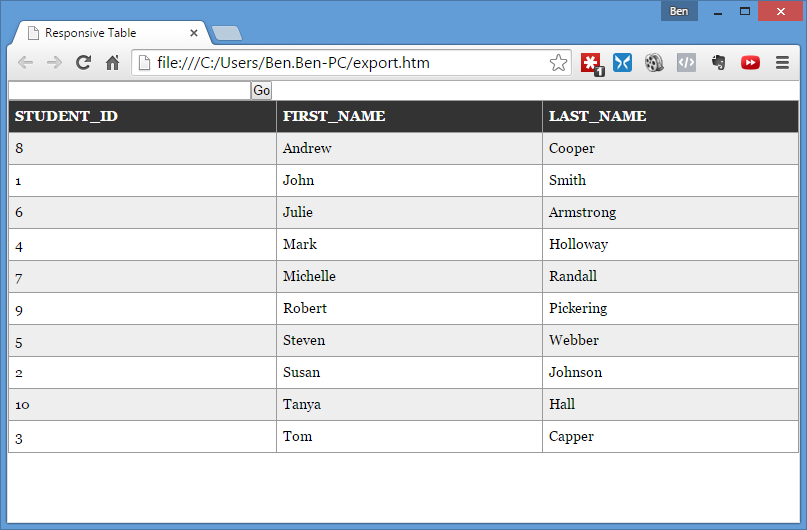Open the LastPass extension icon
This screenshot has width=807, height=530.
coord(591,63)
